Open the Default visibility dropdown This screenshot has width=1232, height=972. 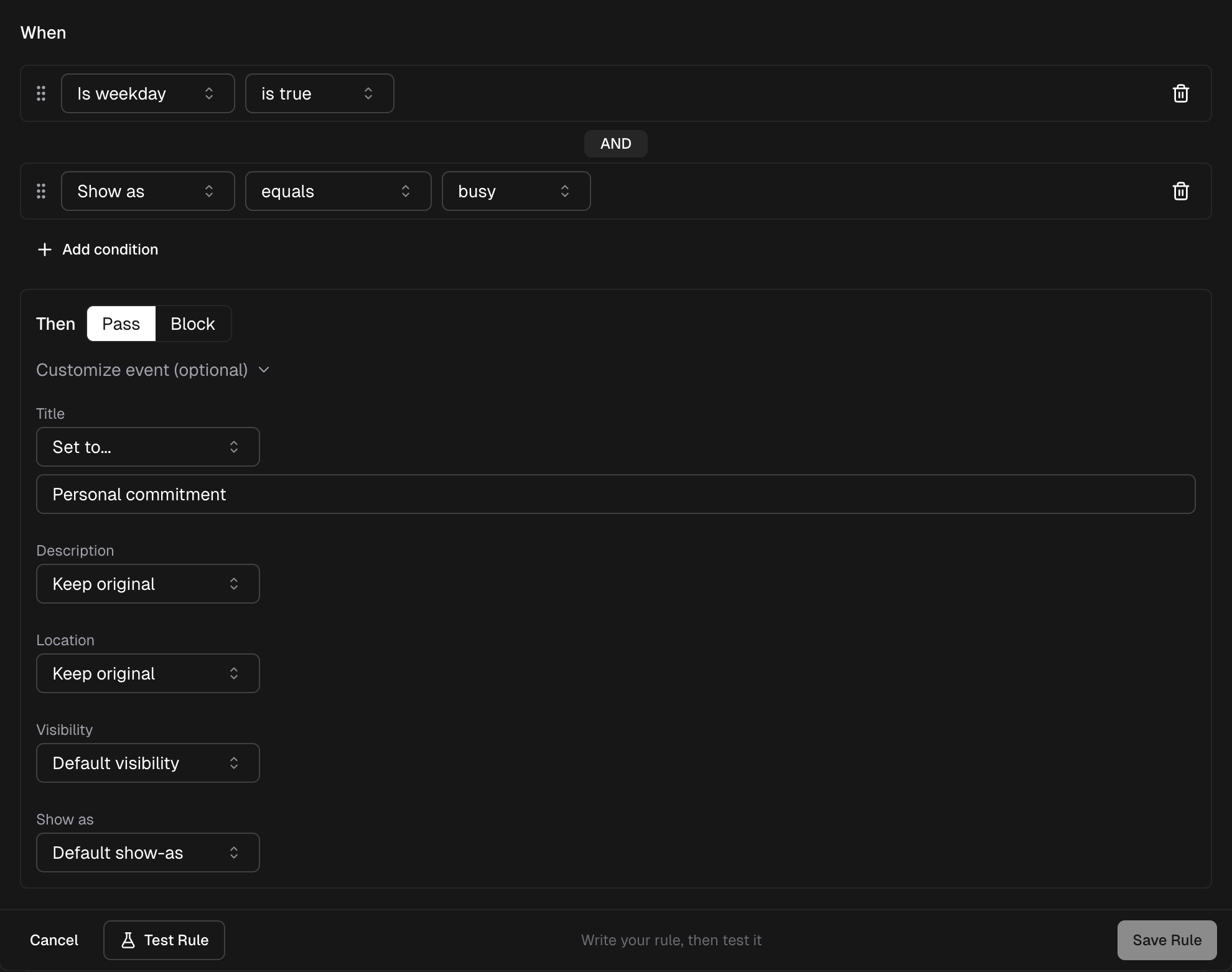coord(148,763)
